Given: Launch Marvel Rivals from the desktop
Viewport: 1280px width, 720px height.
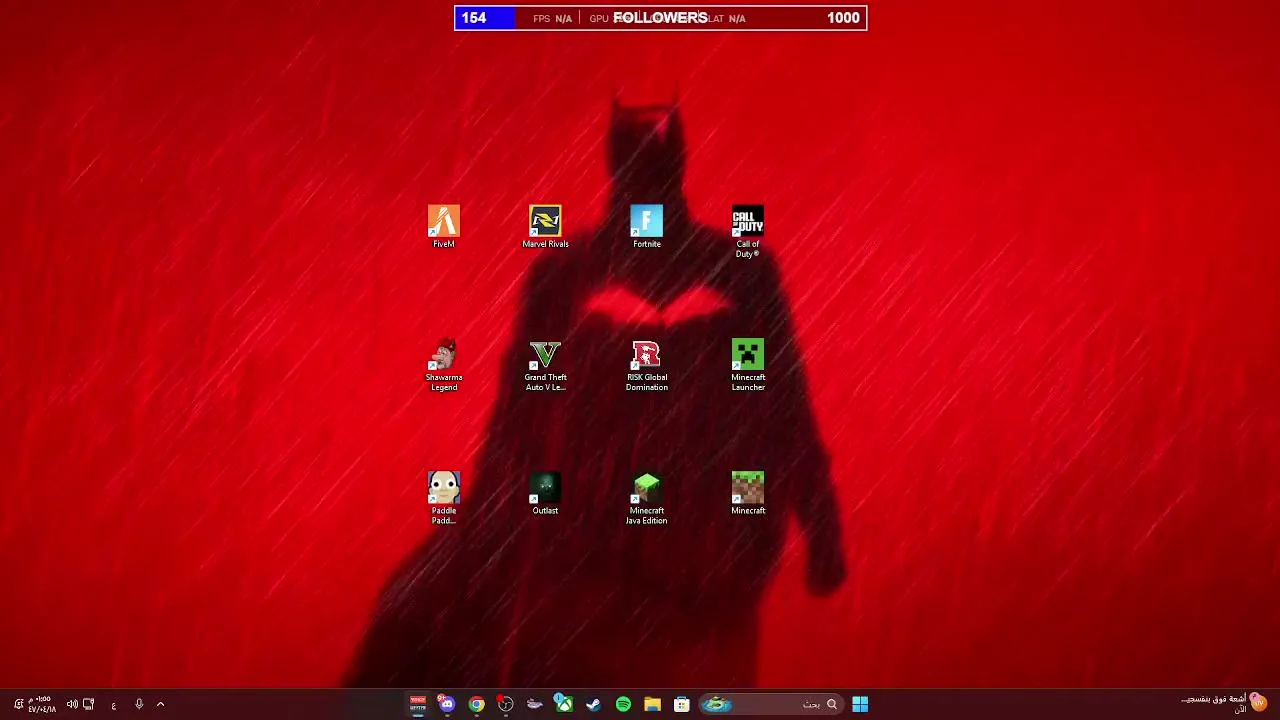Looking at the screenshot, I should pos(545,227).
